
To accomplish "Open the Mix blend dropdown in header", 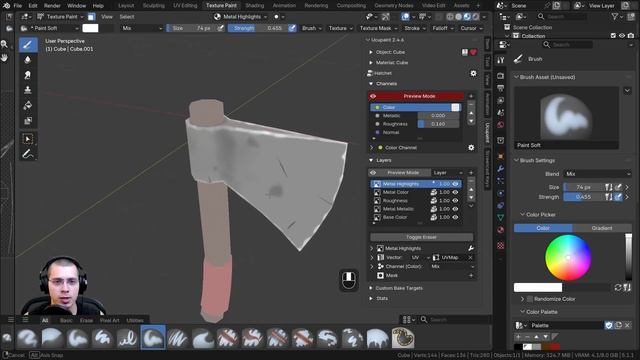I will point(142,28).
